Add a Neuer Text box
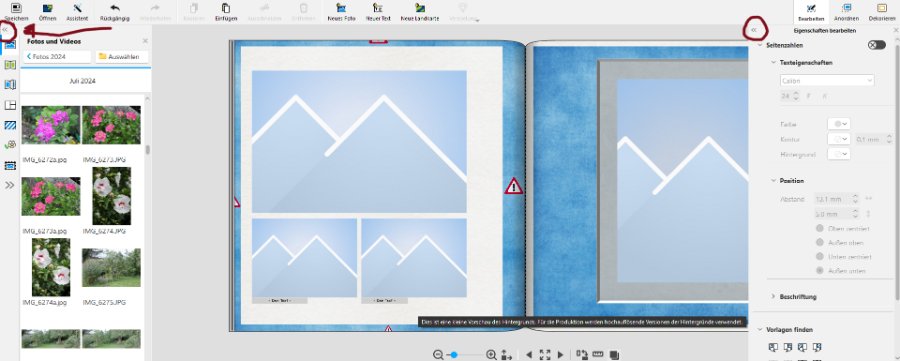900x361 pixels. (378, 8)
